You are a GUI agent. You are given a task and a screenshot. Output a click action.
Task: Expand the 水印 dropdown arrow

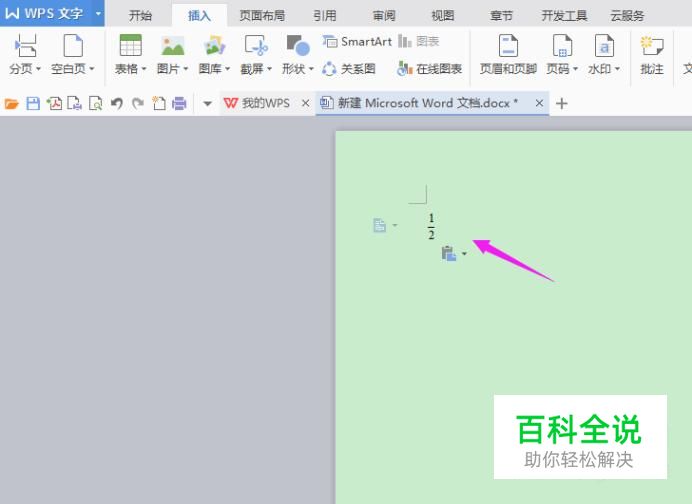(617, 69)
